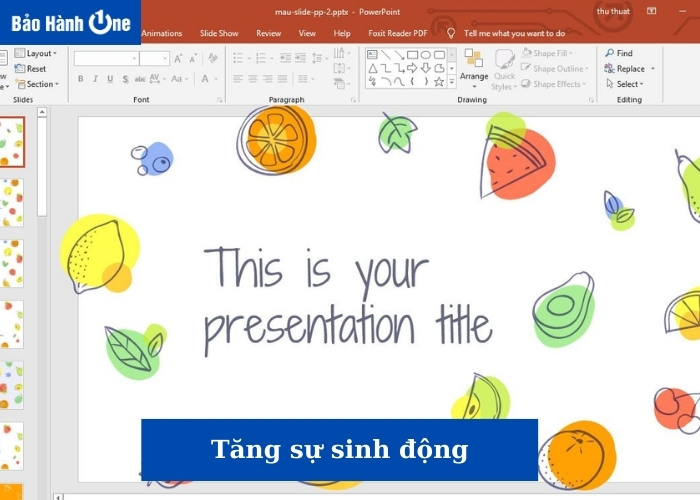Viewport: 700px width, 500px height.
Task: Toggle Align Left paragraph
Action: (x=238, y=79)
